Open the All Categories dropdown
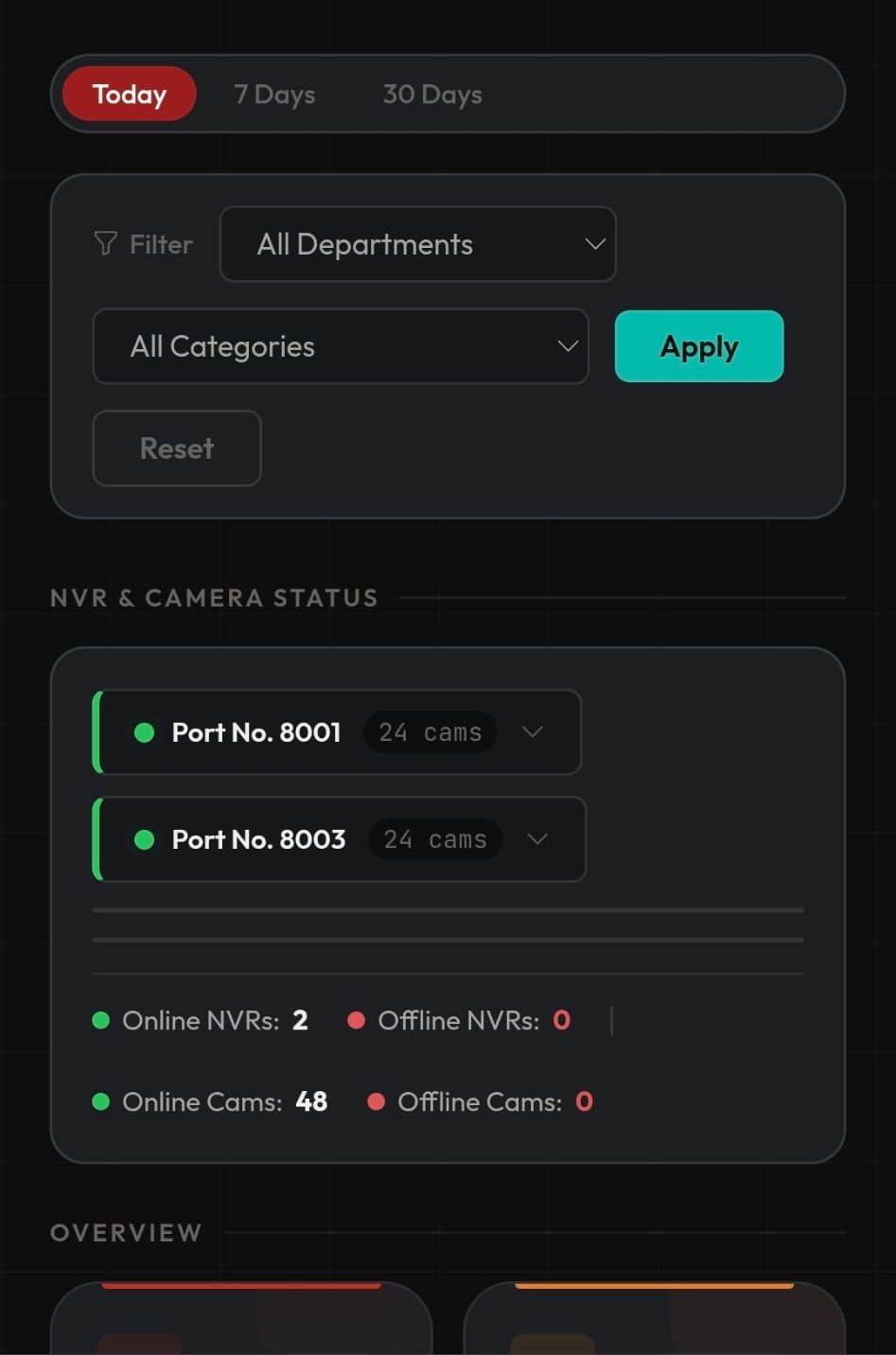Image resolution: width=896 pixels, height=1355 pixels. (x=341, y=346)
